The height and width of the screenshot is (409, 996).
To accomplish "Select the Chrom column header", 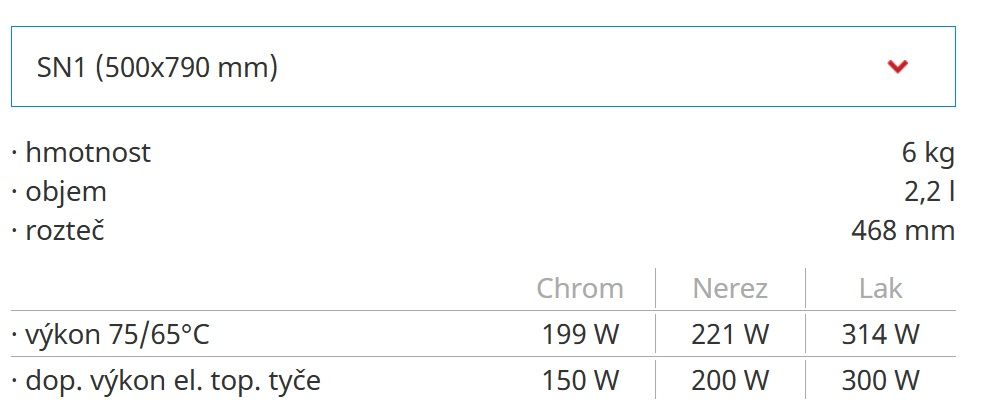I will (580, 289).
